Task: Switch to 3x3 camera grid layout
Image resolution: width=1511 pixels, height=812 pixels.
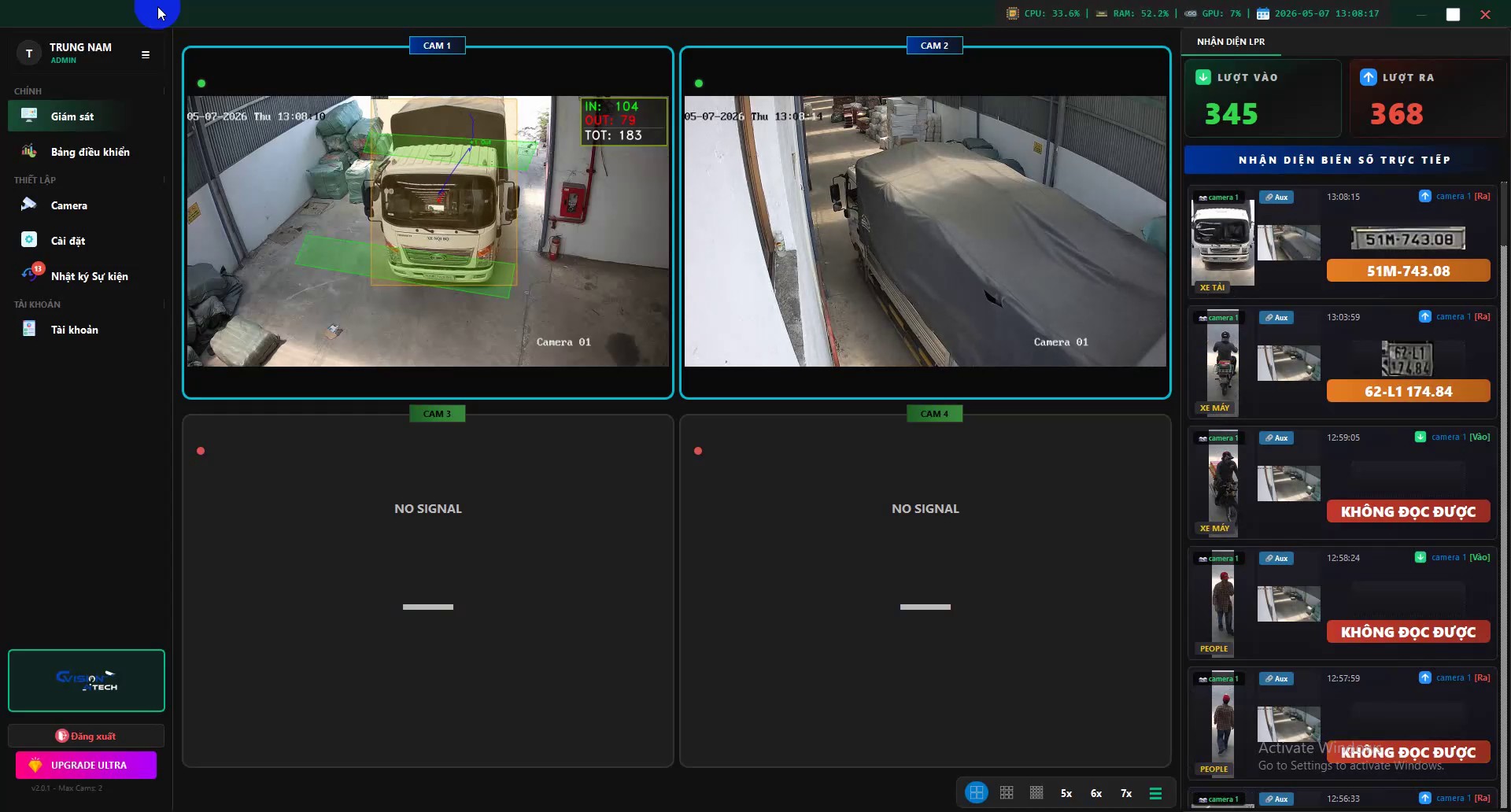Action: [1007, 792]
